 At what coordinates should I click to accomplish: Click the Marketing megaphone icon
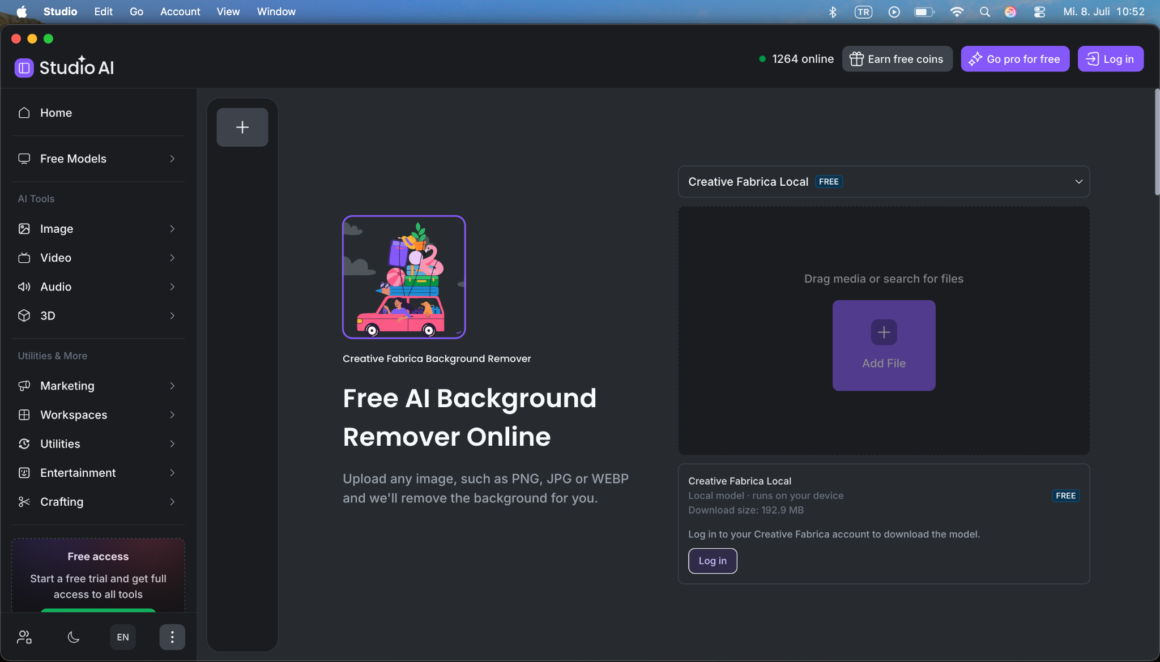24,385
